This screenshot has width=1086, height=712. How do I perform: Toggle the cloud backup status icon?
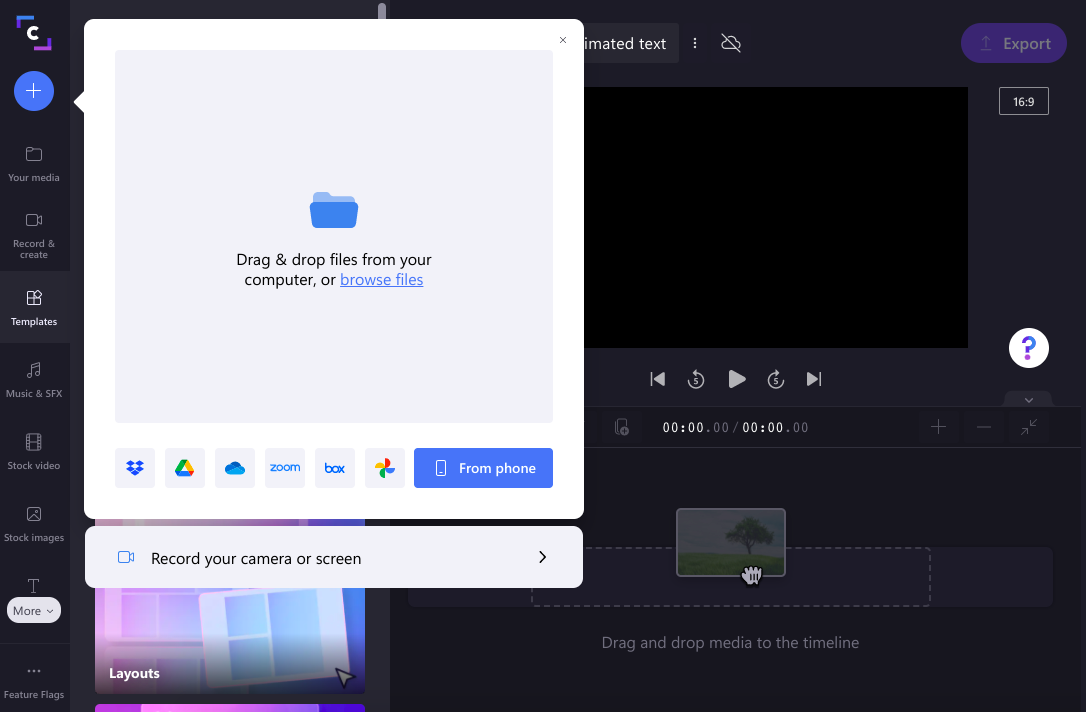(x=730, y=43)
